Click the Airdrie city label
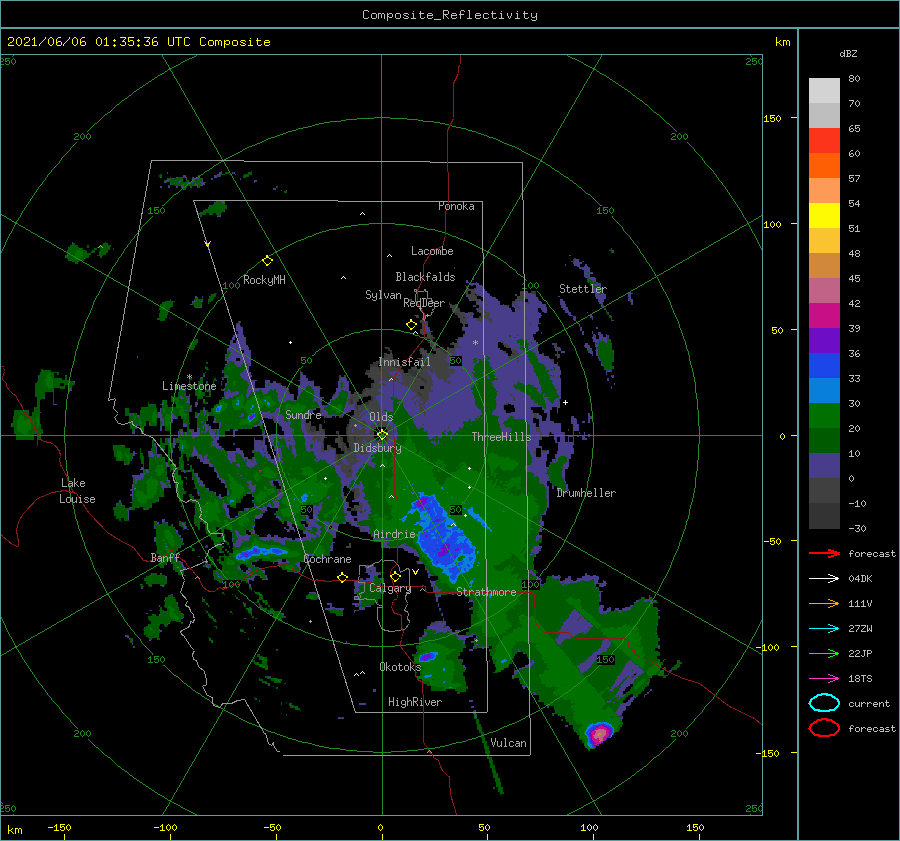The height and width of the screenshot is (841, 900). (394, 534)
